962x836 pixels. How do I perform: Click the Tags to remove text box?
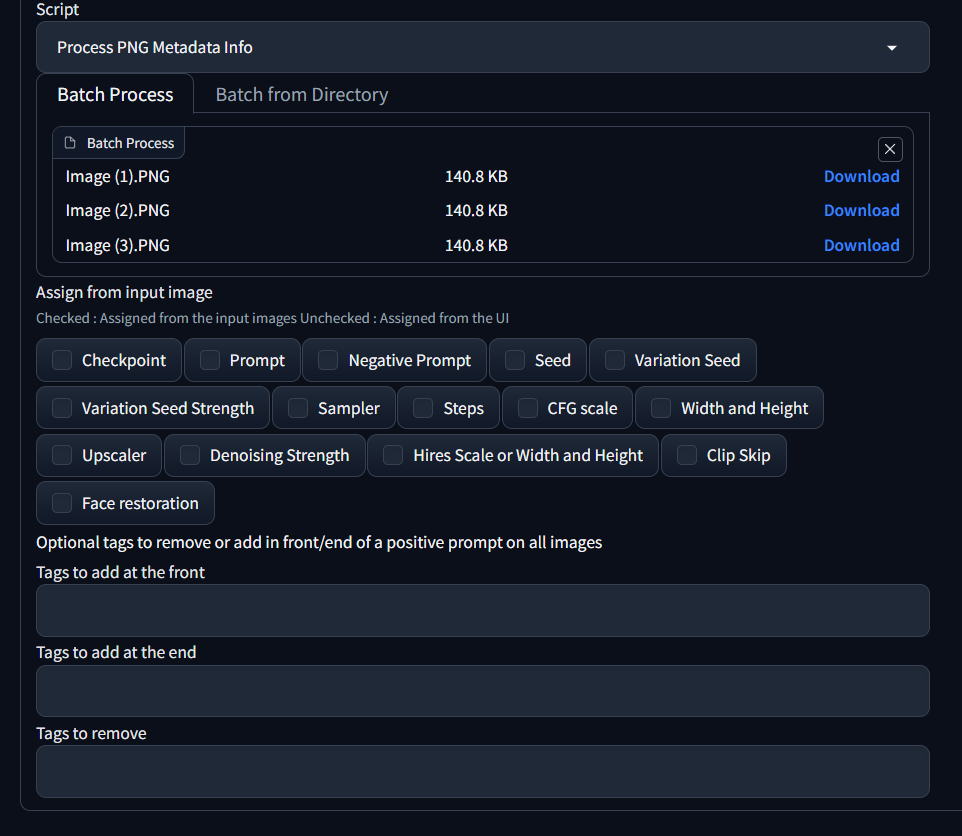(x=482, y=771)
